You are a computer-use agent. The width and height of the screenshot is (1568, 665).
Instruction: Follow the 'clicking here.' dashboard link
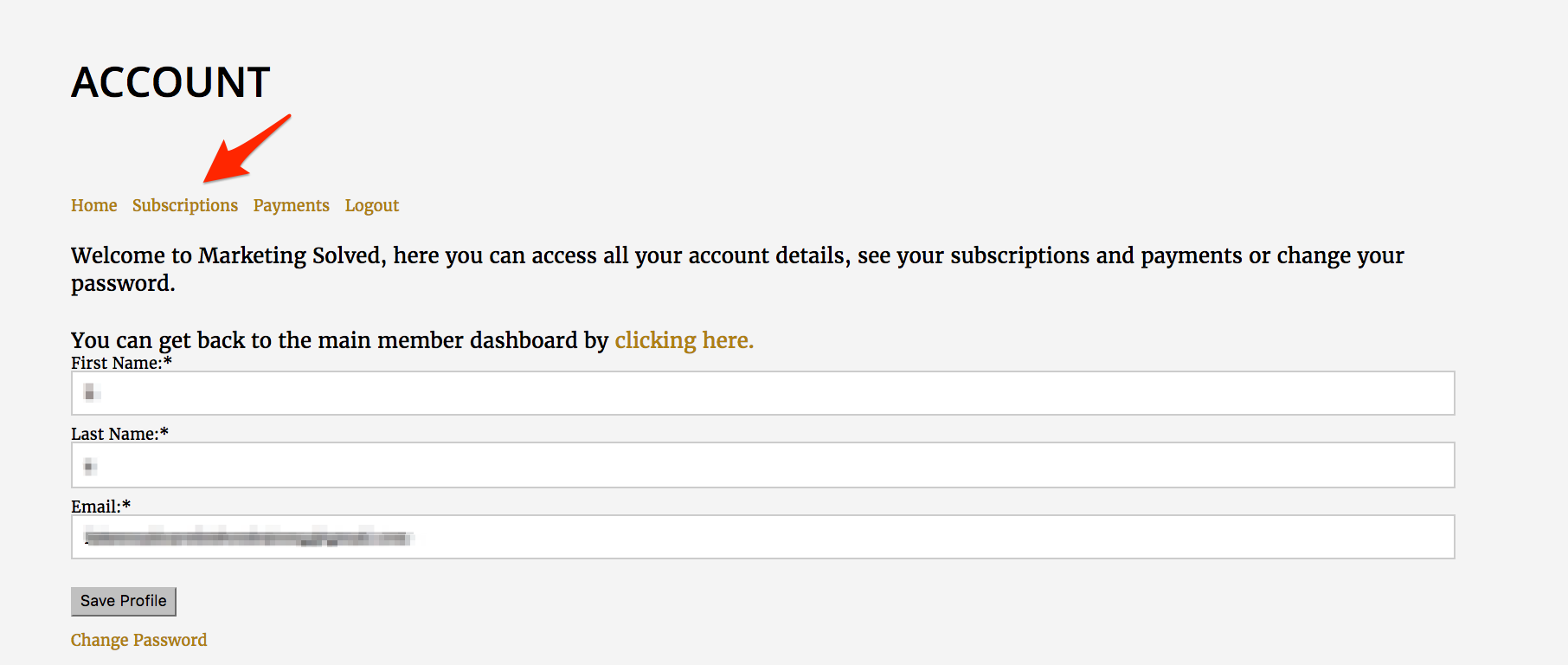(684, 340)
